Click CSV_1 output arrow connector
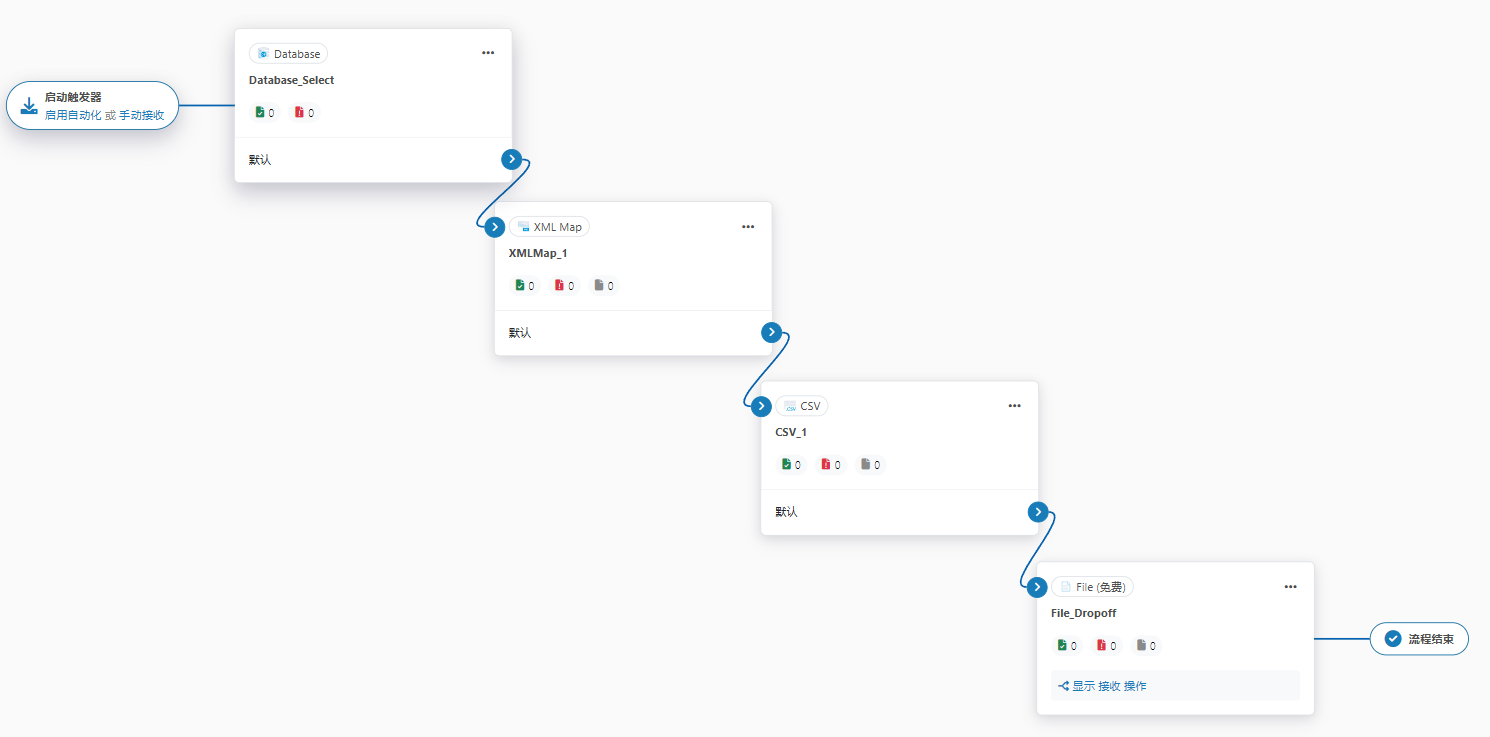The height and width of the screenshot is (737, 1490). pyautogui.click(x=1038, y=512)
